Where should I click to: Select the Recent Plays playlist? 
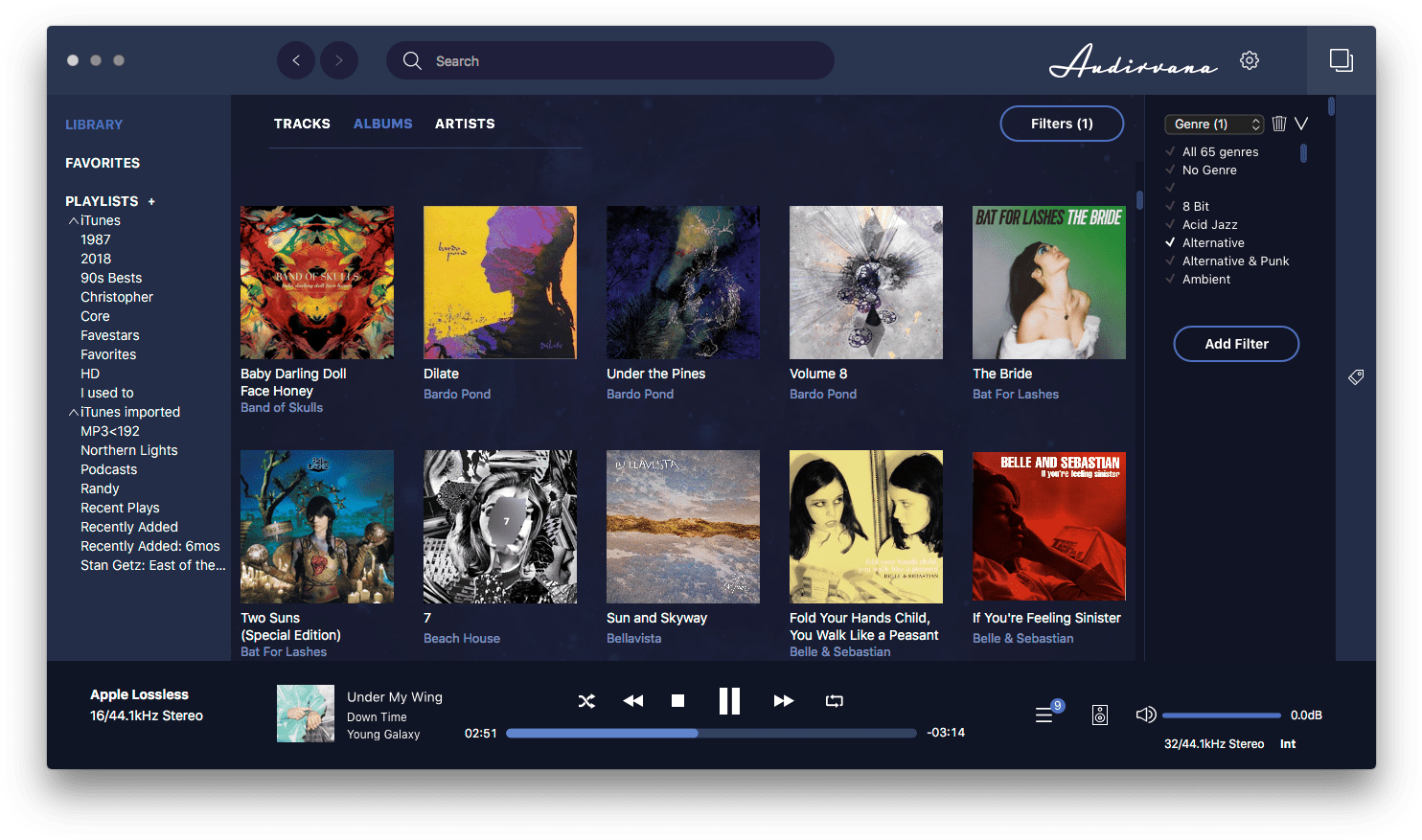120,508
